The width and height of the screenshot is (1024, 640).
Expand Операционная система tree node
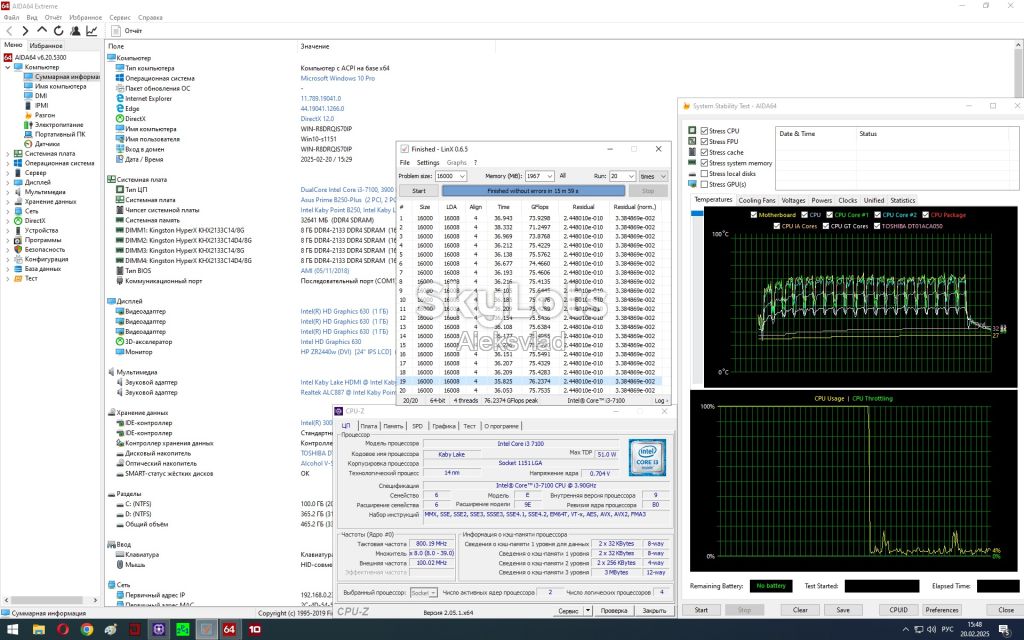pyautogui.click(x=8, y=163)
